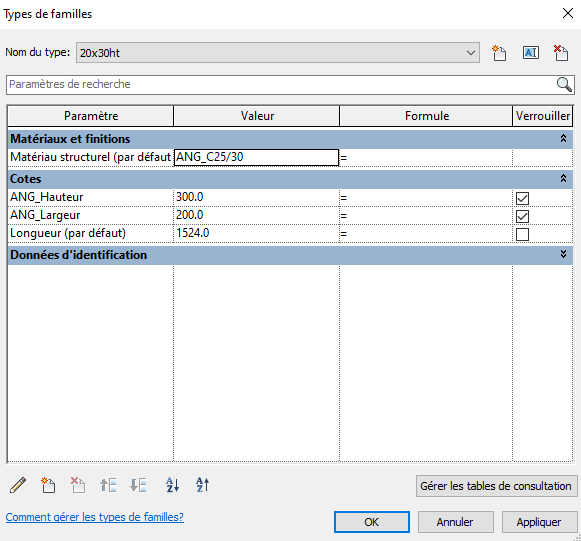Sort parameters in descending Z-A order
The image size is (581, 541).
pyautogui.click(x=202, y=485)
